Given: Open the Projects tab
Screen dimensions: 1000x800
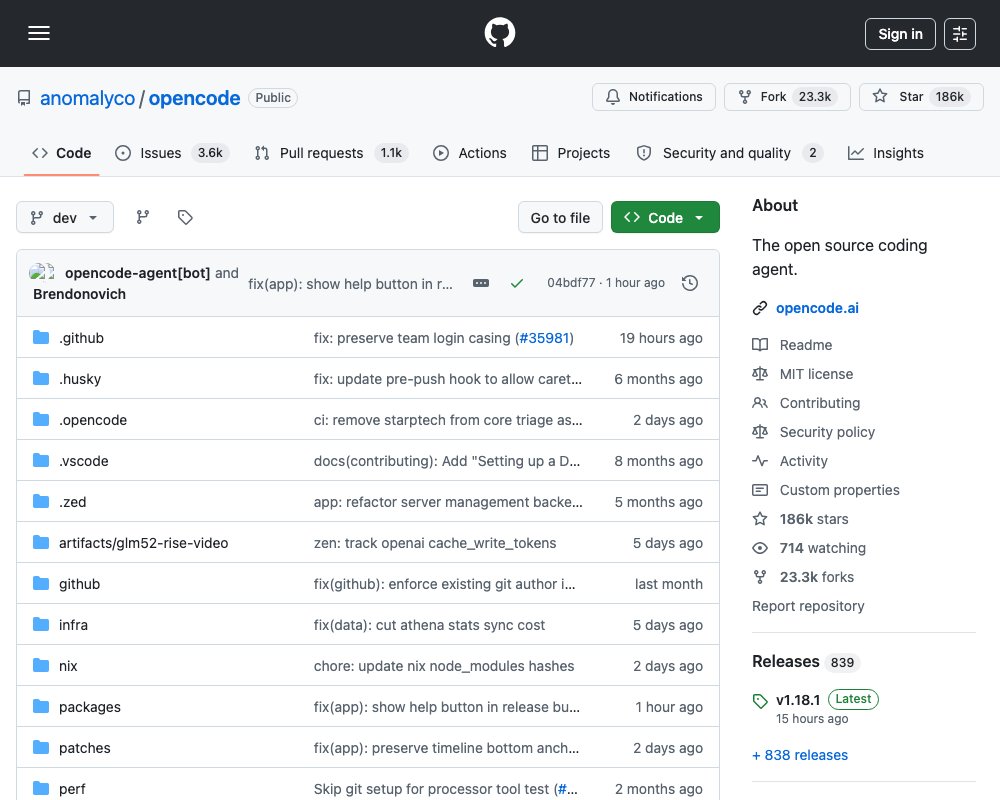Looking at the screenshot, I should pyautogui.click(x=571, y=153).
